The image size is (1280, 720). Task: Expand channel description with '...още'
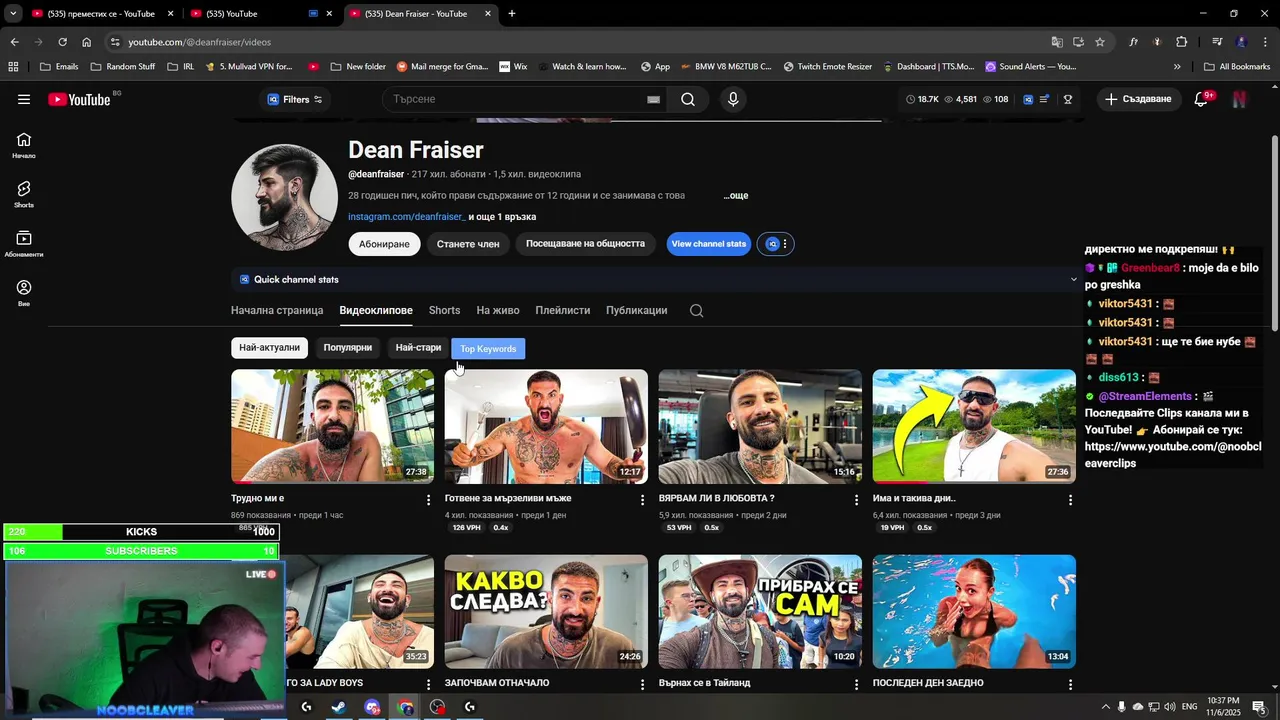(736, 196)
